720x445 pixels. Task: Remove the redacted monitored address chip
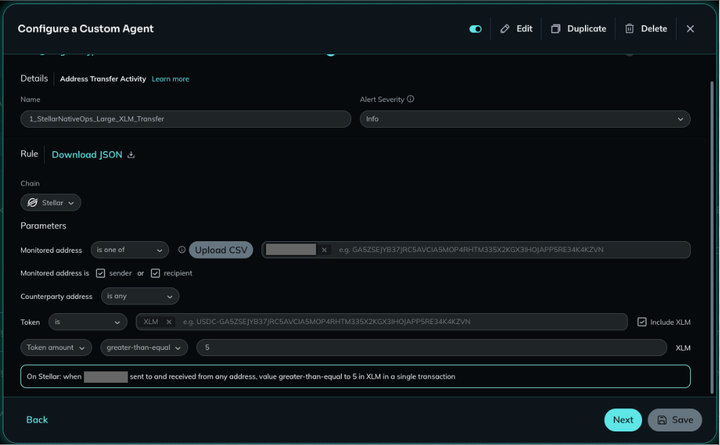pyautogui.click(x=324, y=250)
